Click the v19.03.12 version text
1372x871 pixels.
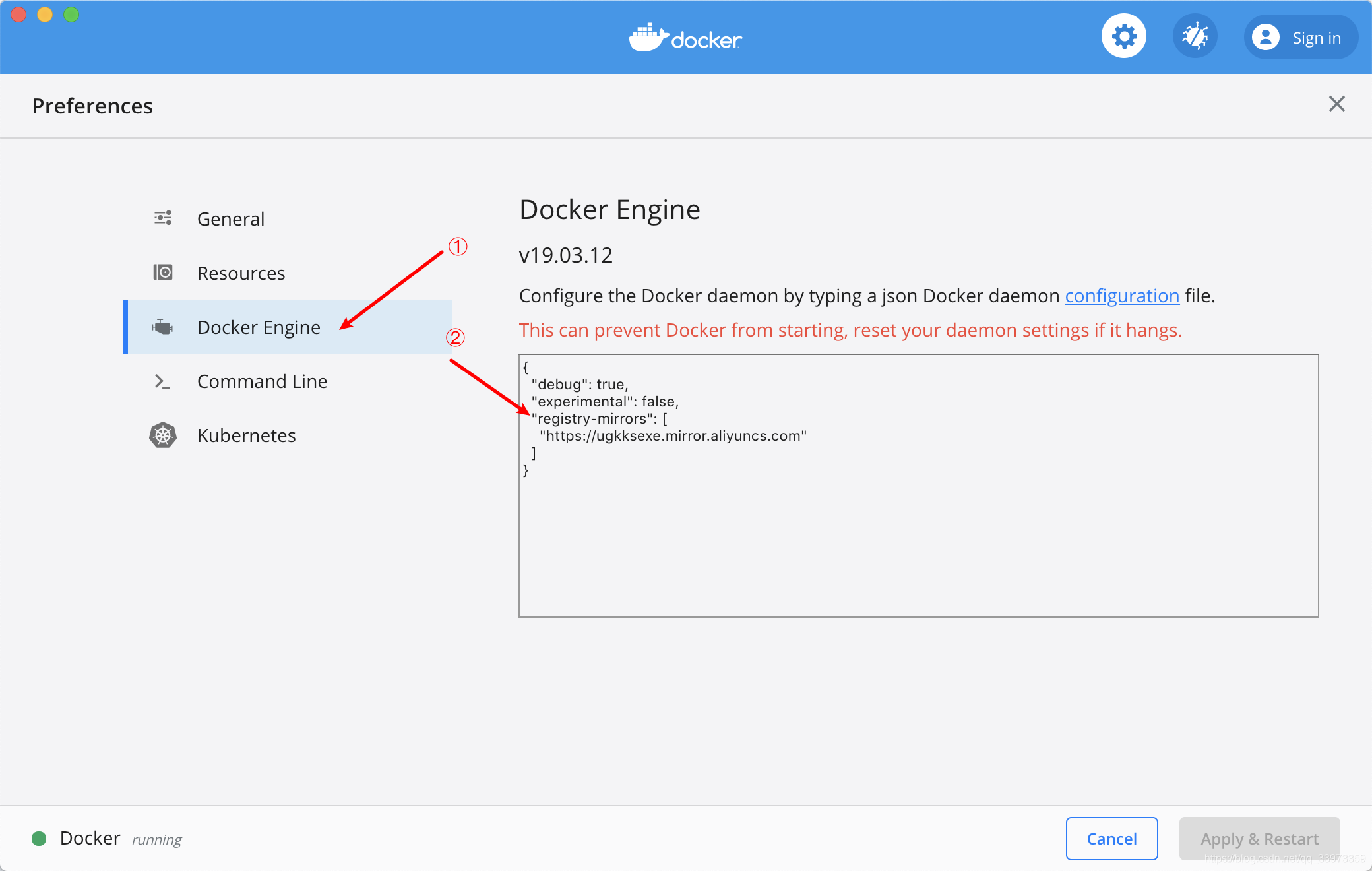566,255
